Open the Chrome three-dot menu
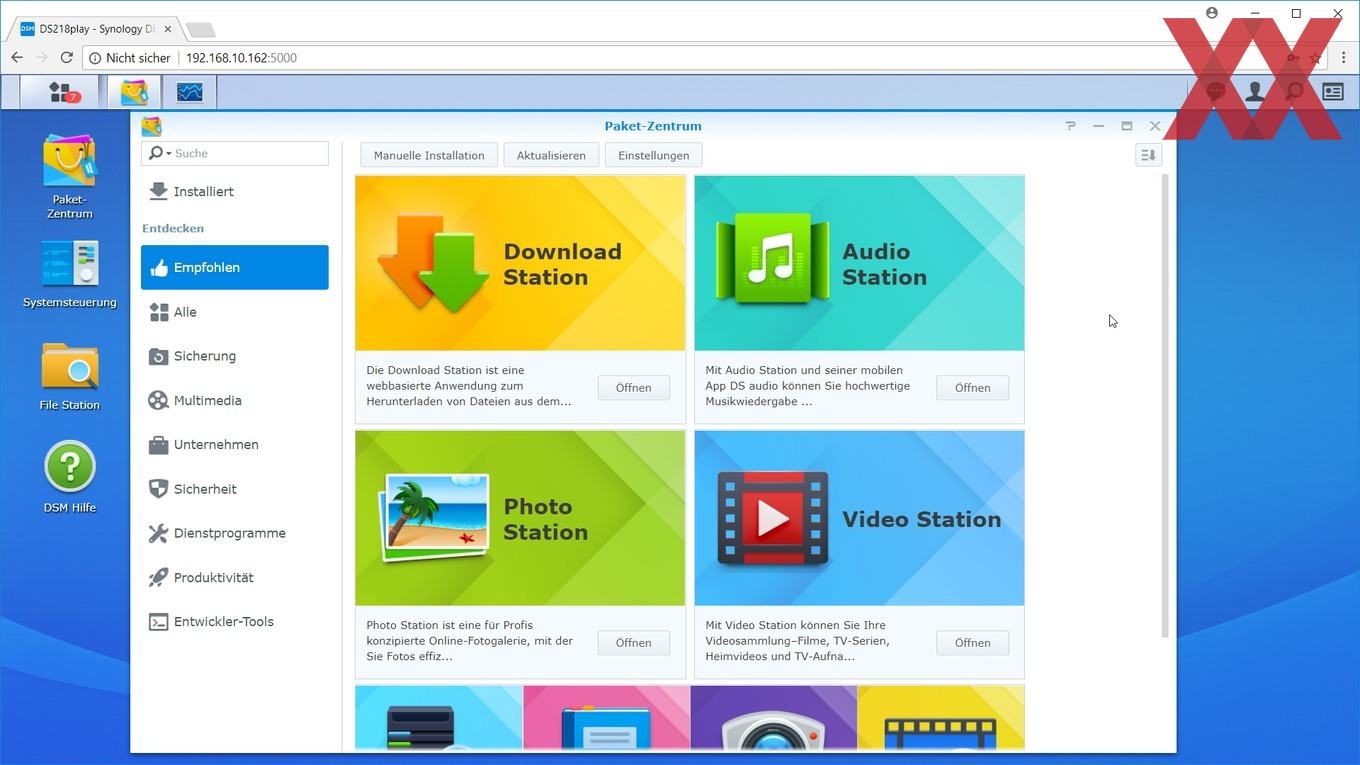 click(x=1343, y=58)
